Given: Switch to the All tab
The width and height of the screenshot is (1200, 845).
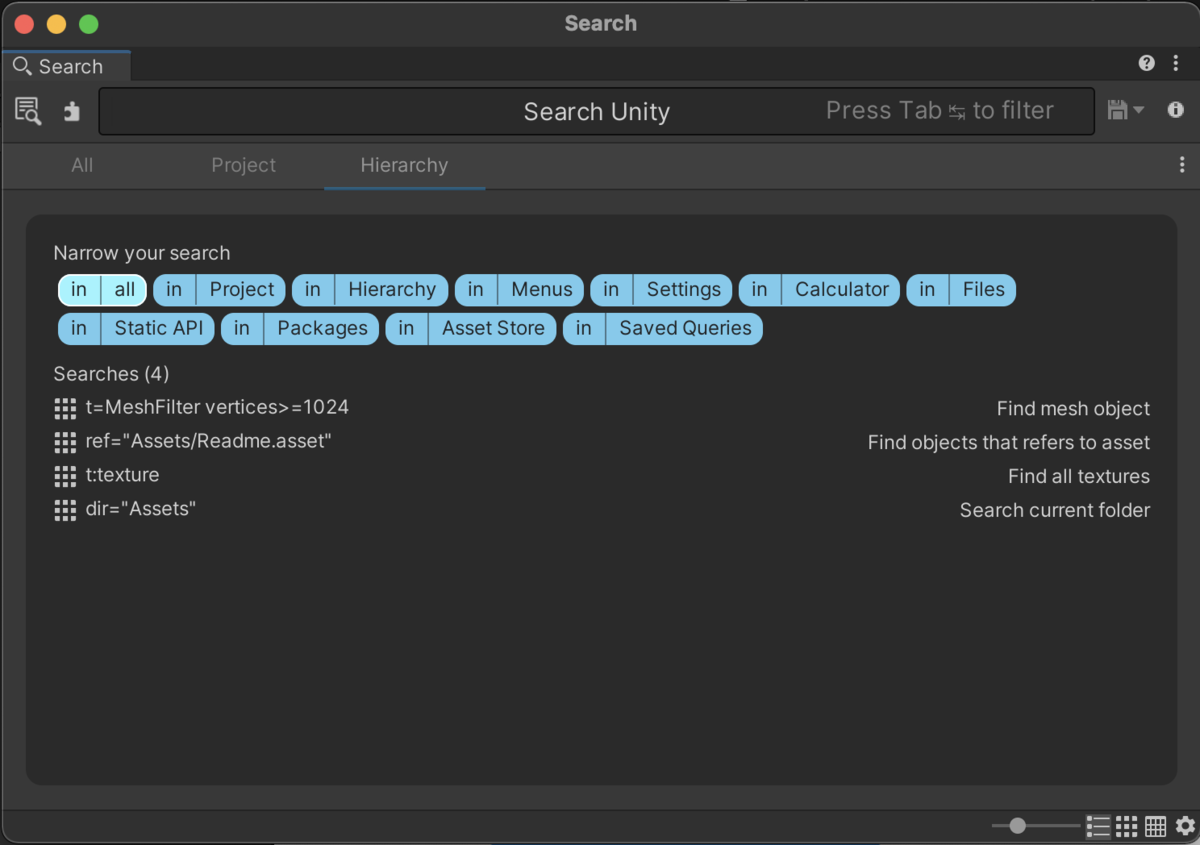Looking at the screenshot, I should [82, 165].
